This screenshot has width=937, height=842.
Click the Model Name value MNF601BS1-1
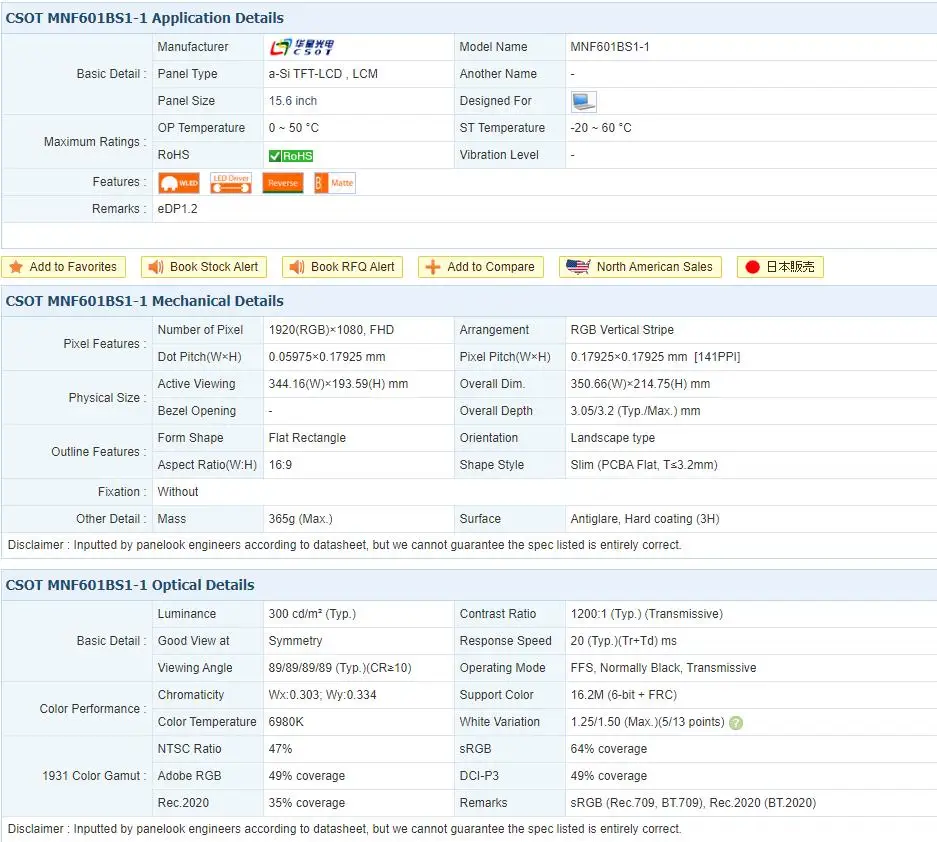point(610,47)
